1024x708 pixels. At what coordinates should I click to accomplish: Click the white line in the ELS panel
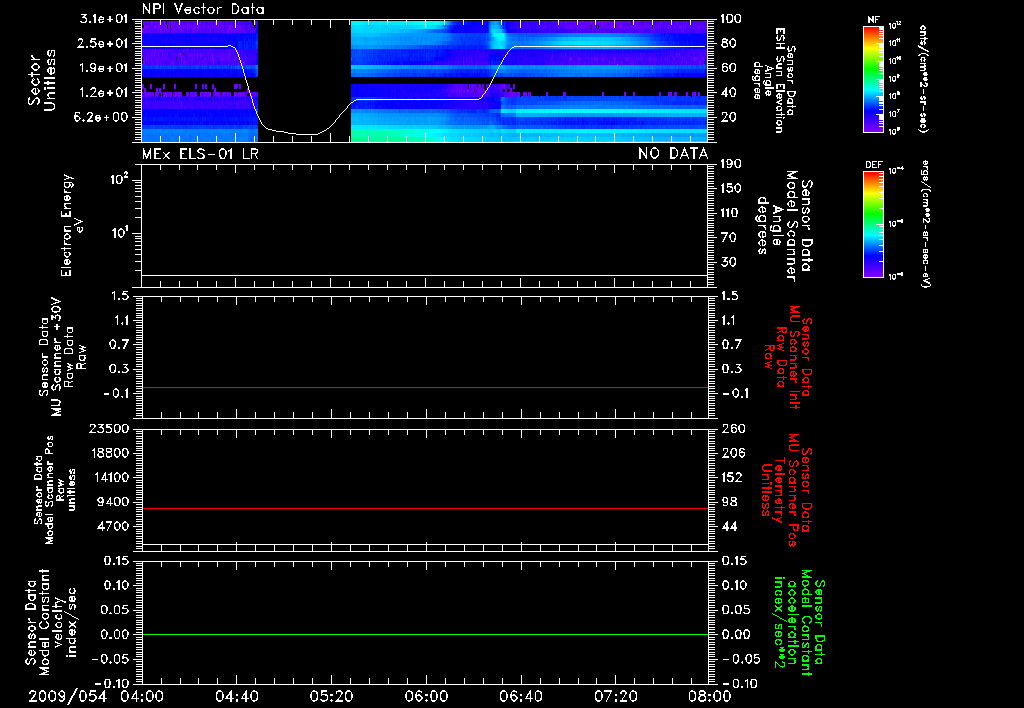(x=424, y=275)
